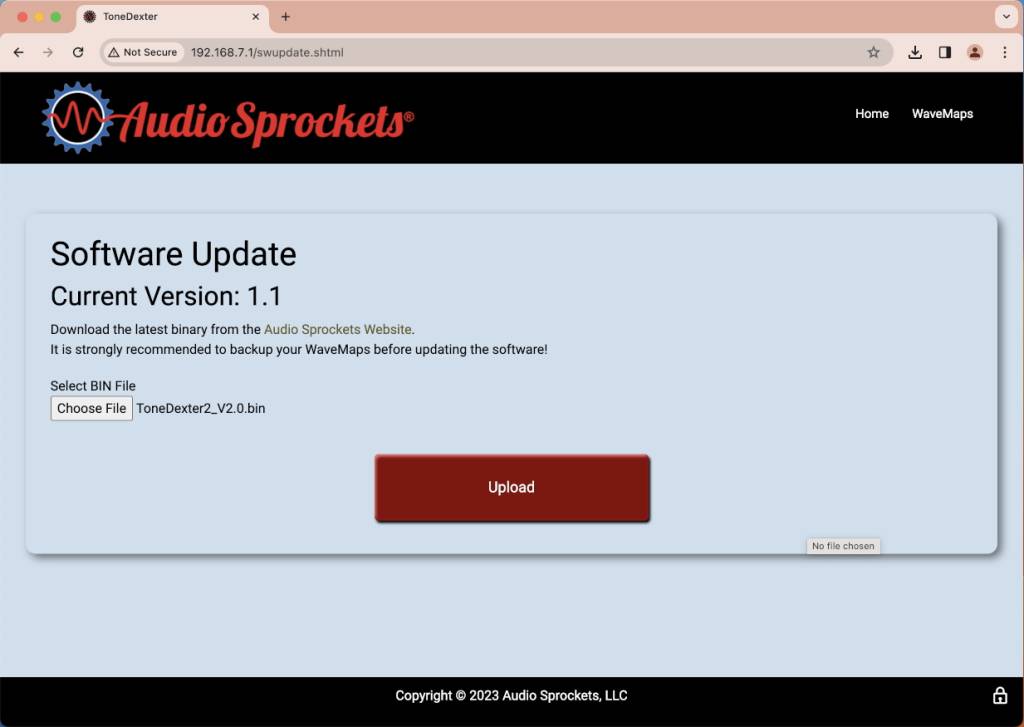Follow the Audio Sprockets Website link
The height and width of the screenshot is (727, 1024).
[x=338, y=329]
